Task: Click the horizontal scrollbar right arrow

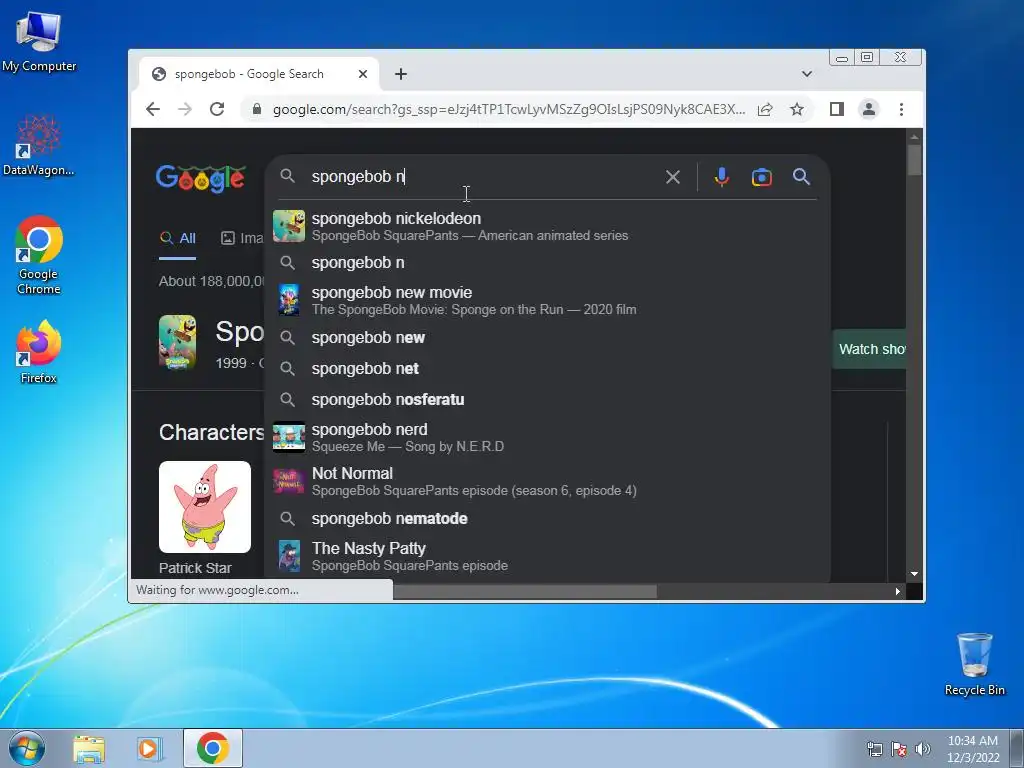Action: (898, 591)
